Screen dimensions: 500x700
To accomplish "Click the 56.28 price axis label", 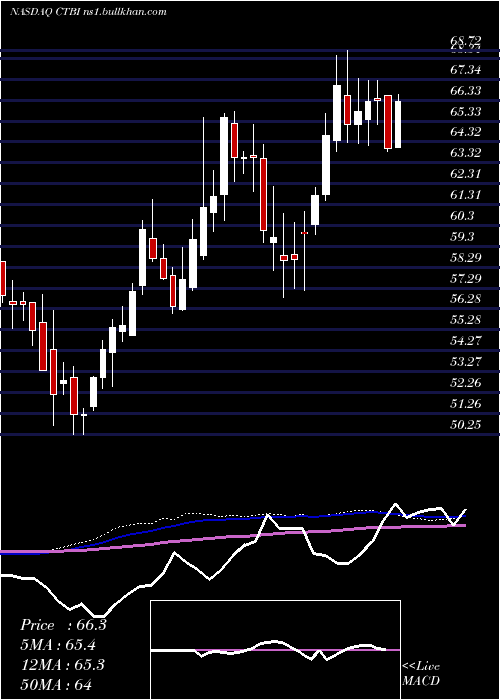I will [466, 299].
